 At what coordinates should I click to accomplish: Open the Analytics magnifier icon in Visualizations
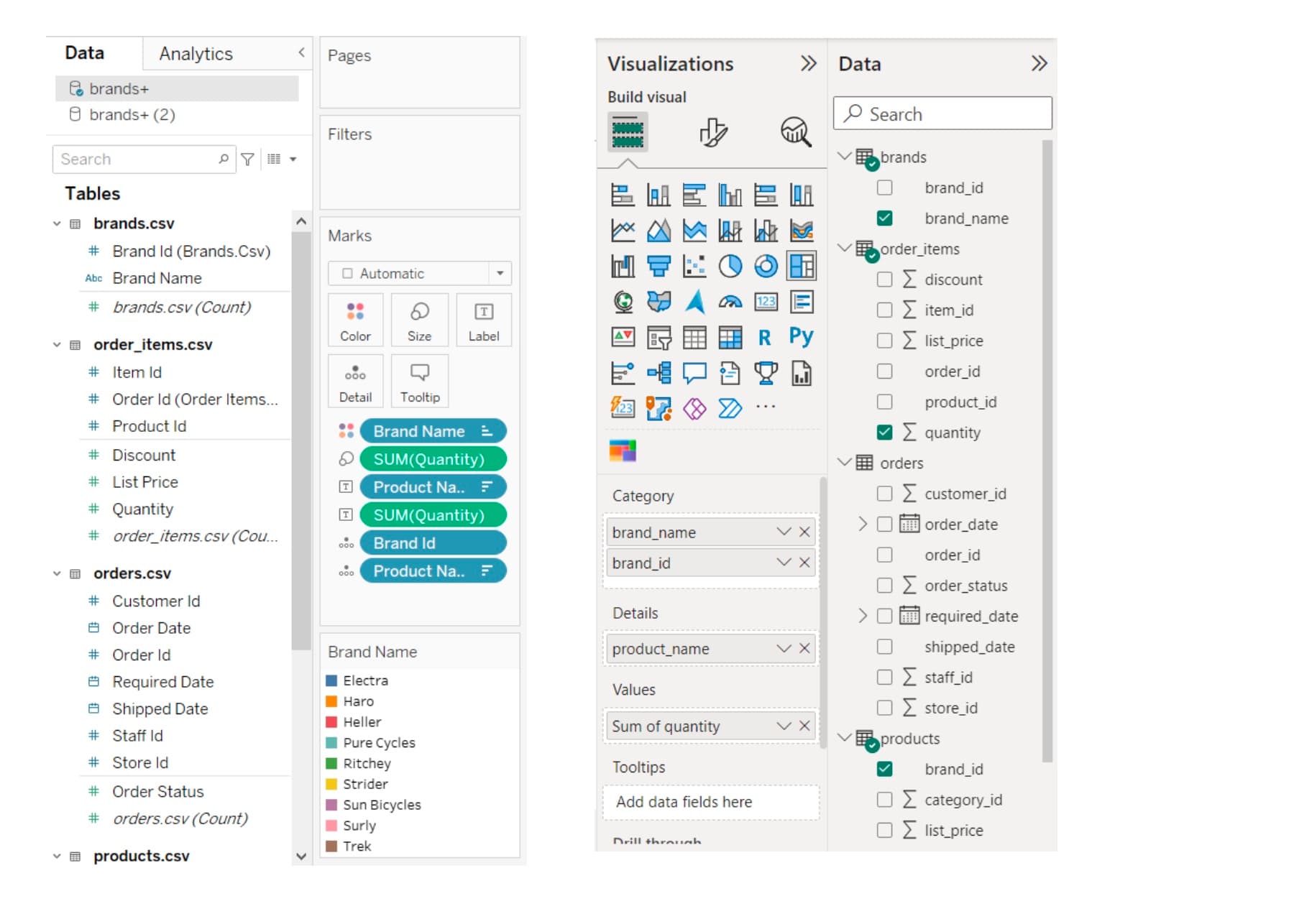[x=796, y=132]
